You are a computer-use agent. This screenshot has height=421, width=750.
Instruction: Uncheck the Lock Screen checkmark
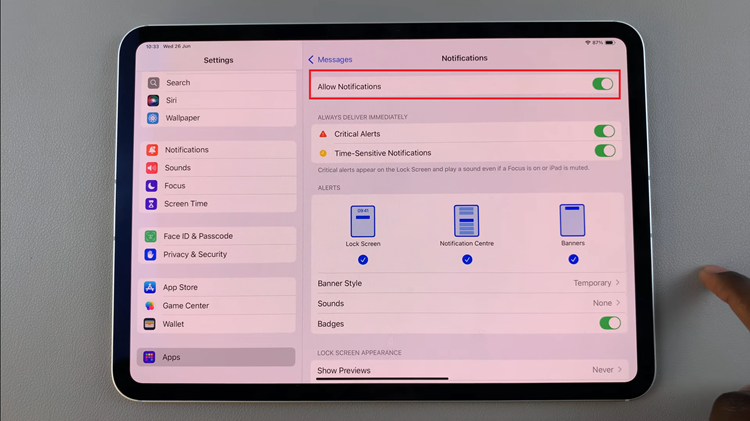[x=363, y=260]
